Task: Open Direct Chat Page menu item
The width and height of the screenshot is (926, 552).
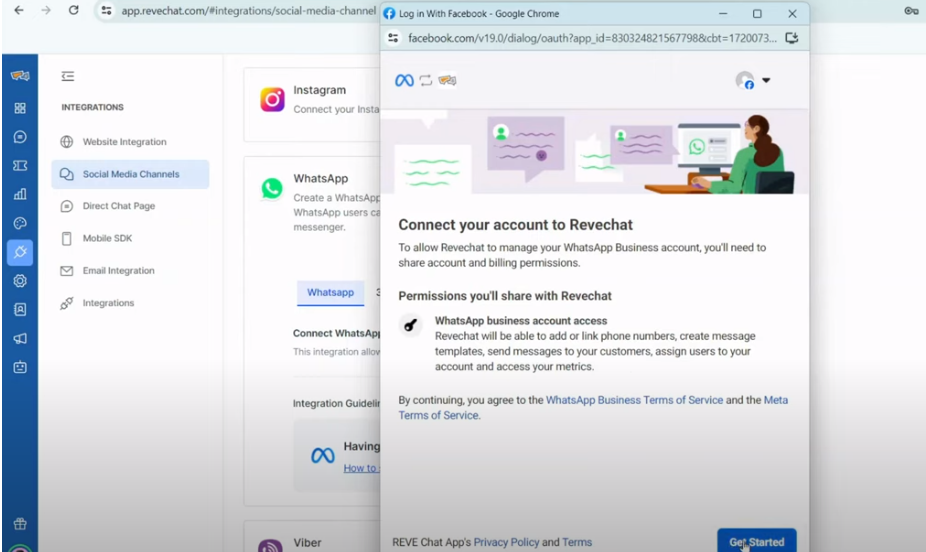Action: (x=130, y=206)
